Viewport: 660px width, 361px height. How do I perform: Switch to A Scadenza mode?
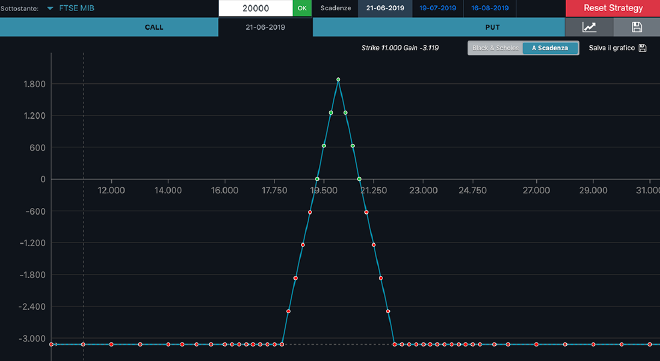tap(550, 48)
